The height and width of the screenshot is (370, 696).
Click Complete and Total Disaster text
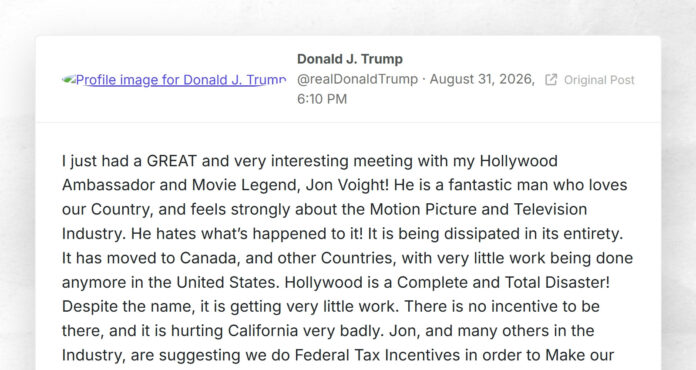tap(503, 282)
